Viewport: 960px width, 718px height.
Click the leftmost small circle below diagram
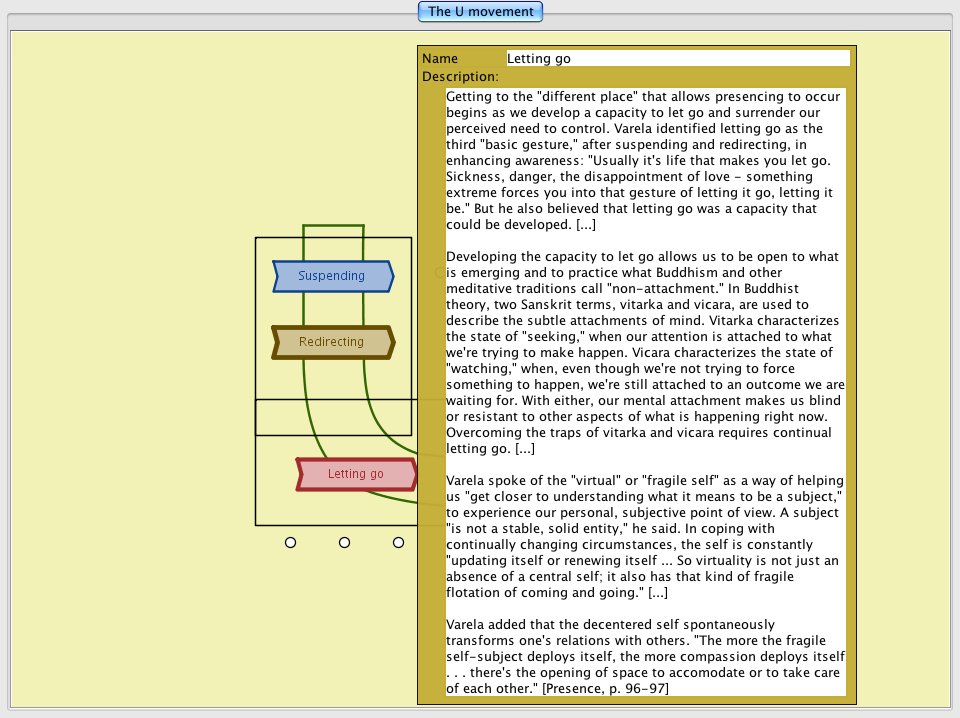[x=290, y=542]
